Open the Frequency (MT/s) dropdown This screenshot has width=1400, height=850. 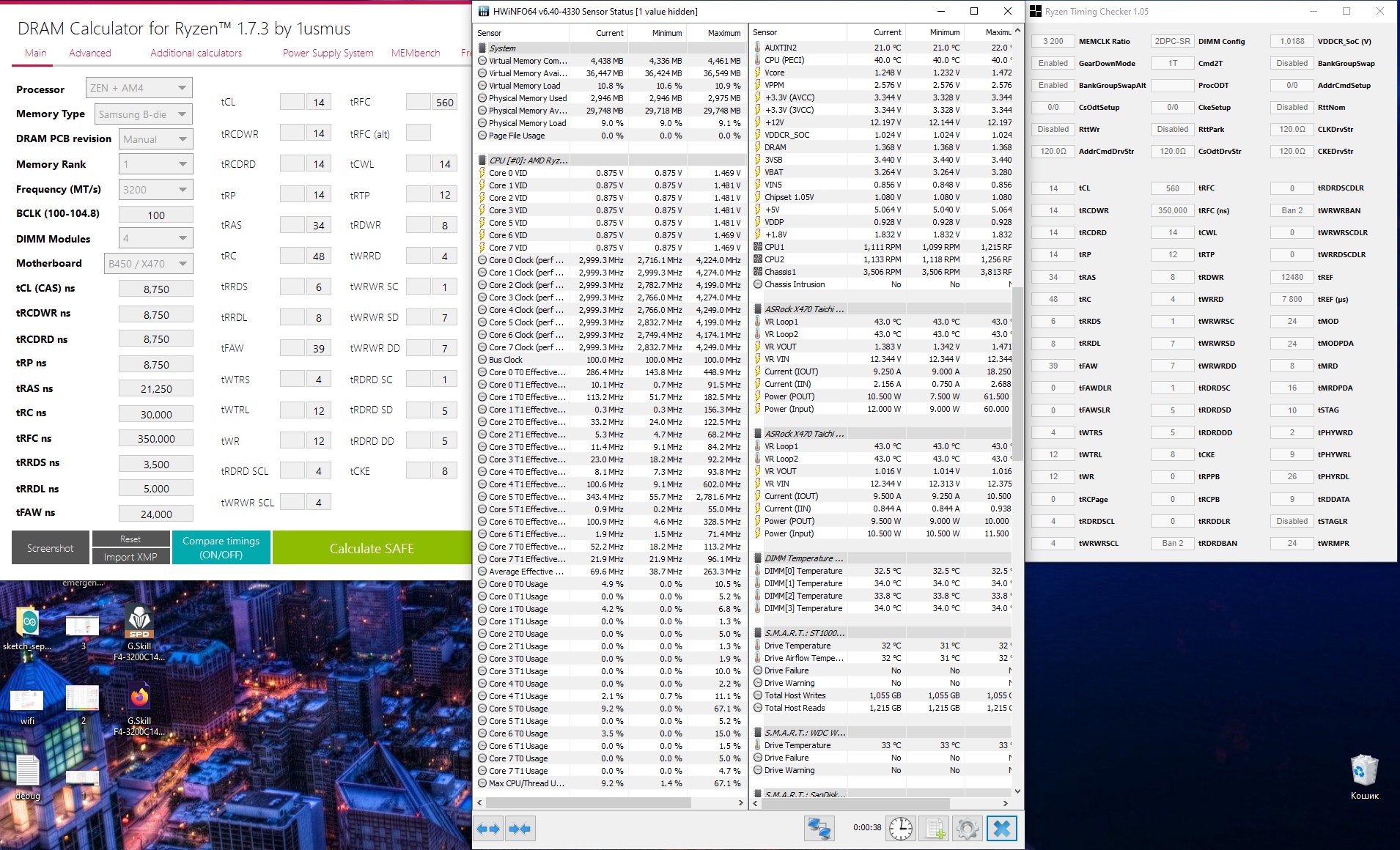click(x=155, y=190)
